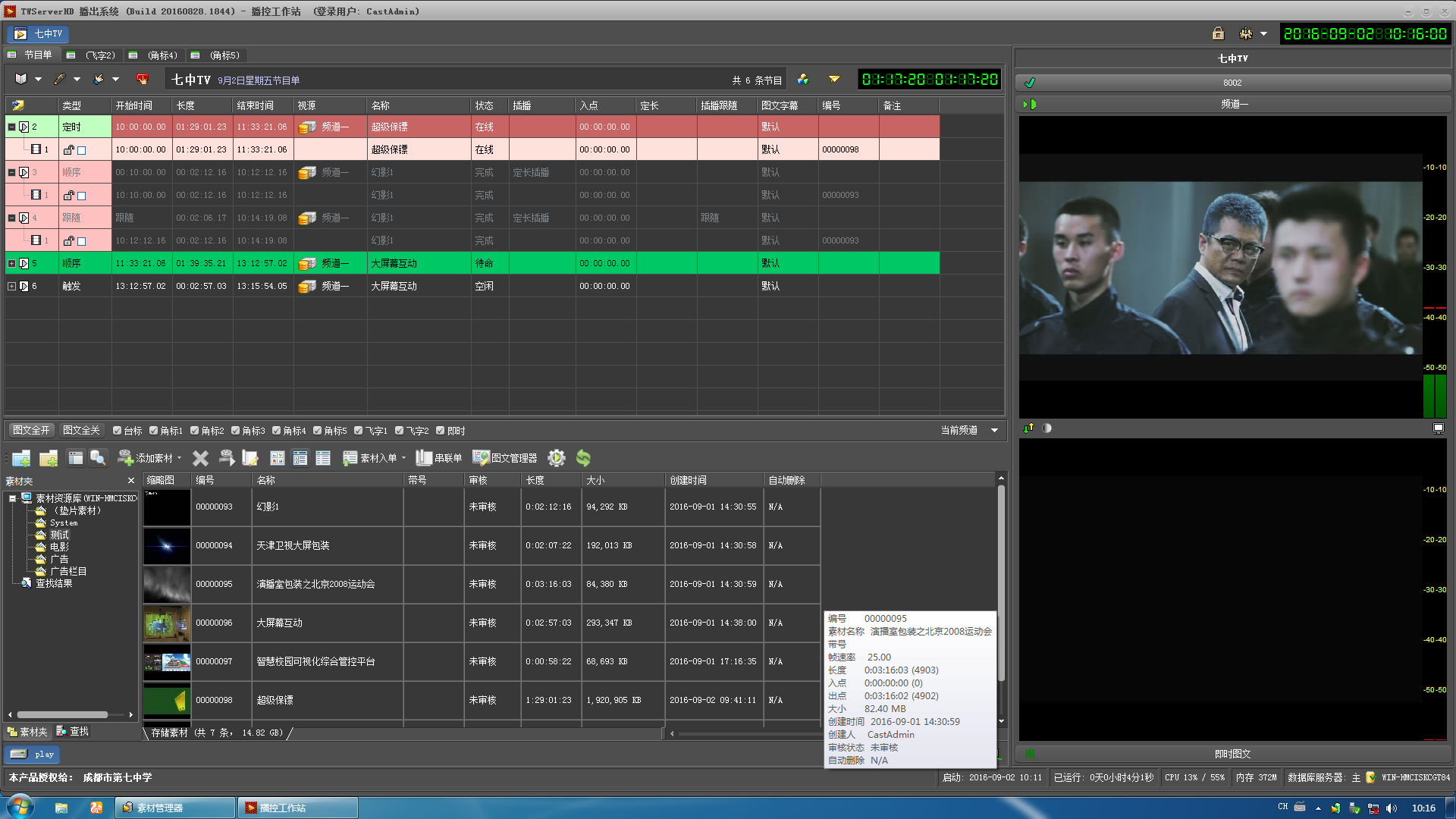Click the 图文全关 button
Screen dimensions: 1456x819
click(x=81, y=431)
